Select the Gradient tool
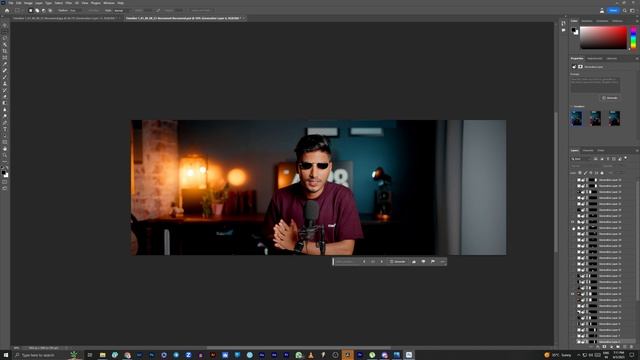The height and width of the screenshot is (360, 640). click(x=5, y=103)
